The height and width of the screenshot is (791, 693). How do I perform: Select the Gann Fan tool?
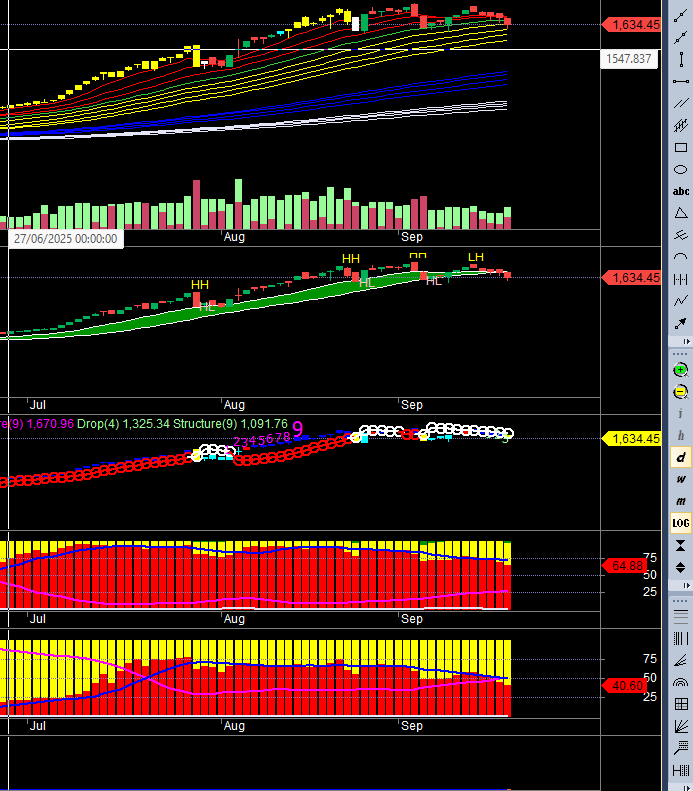click(x=680, y=726)
